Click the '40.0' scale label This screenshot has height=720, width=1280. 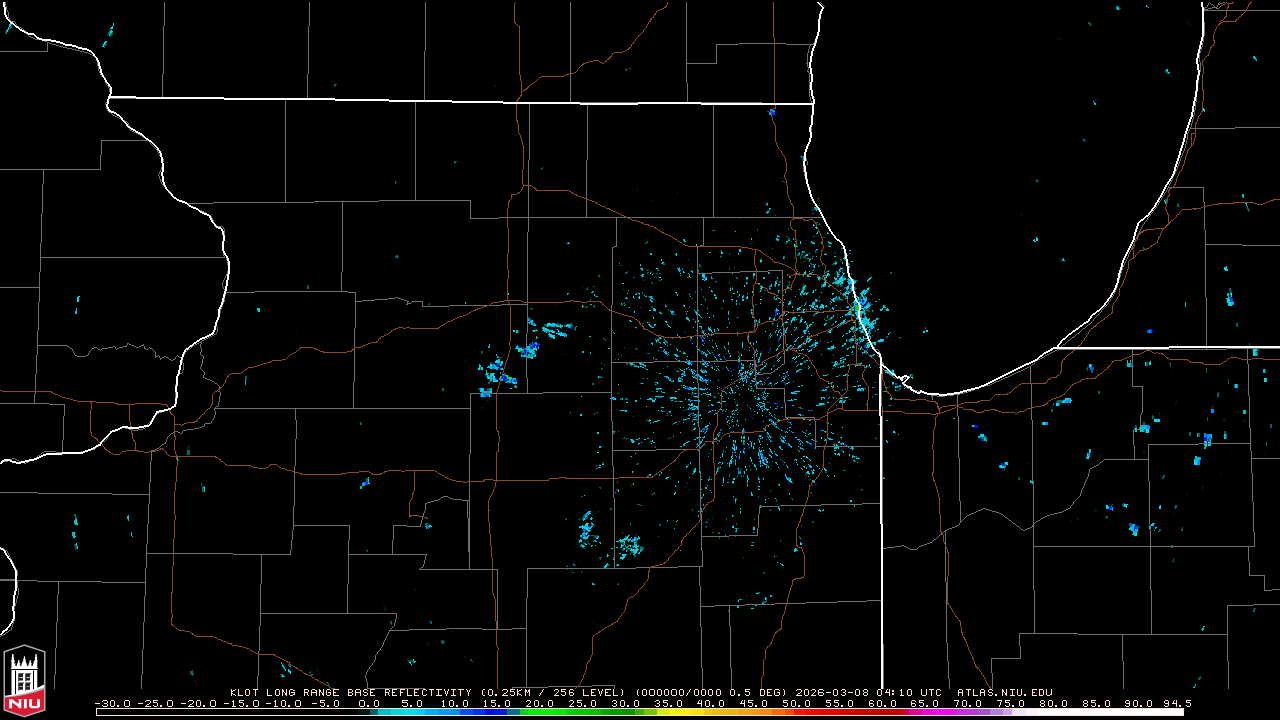point(710,703)
